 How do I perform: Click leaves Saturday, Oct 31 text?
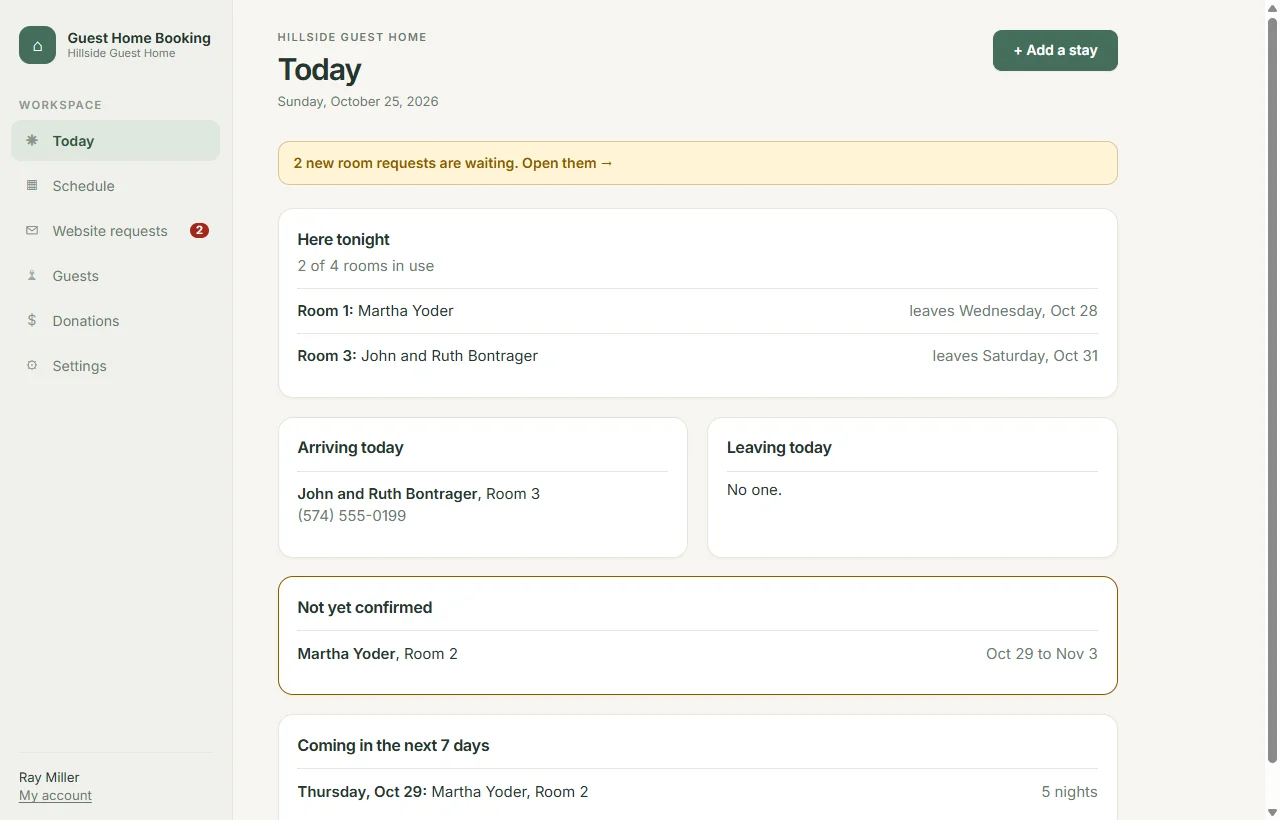pyautogui.click(x=1015, y=356)
